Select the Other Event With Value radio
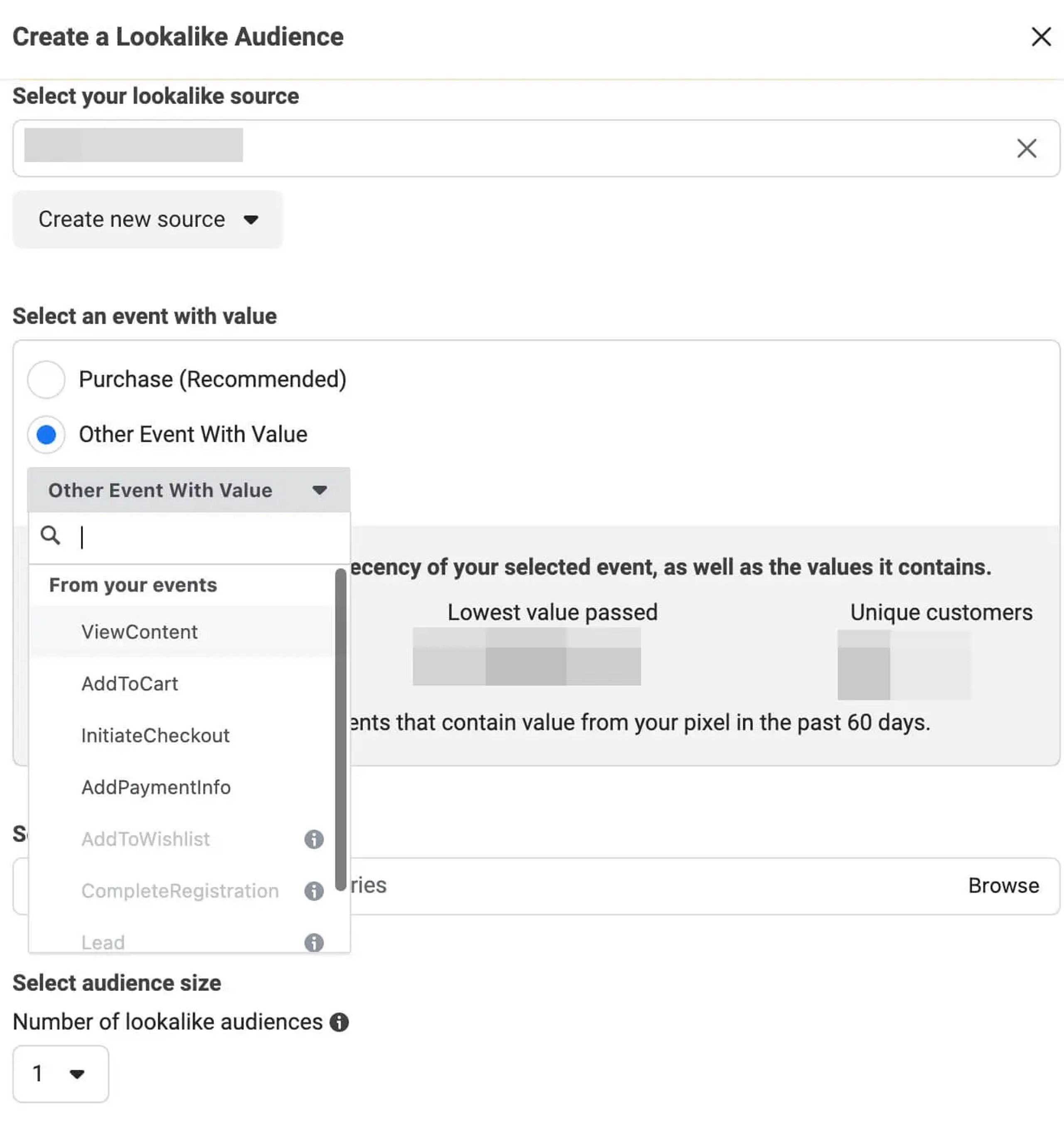The height and width of the screenshot is (1124, 1064). point(46,434)
